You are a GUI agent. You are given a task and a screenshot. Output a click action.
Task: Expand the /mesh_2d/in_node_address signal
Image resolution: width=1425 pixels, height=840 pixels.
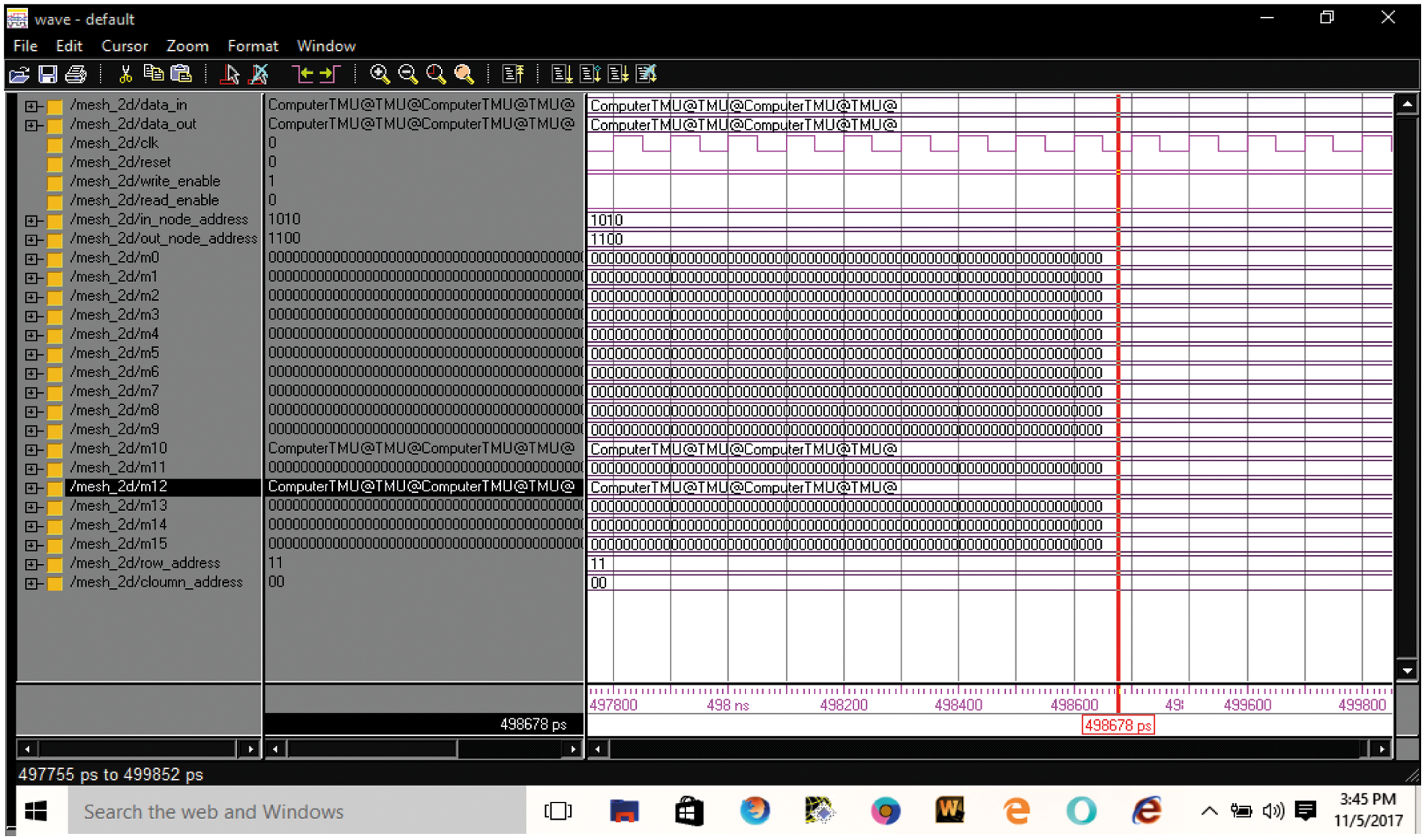coord(31,220)
